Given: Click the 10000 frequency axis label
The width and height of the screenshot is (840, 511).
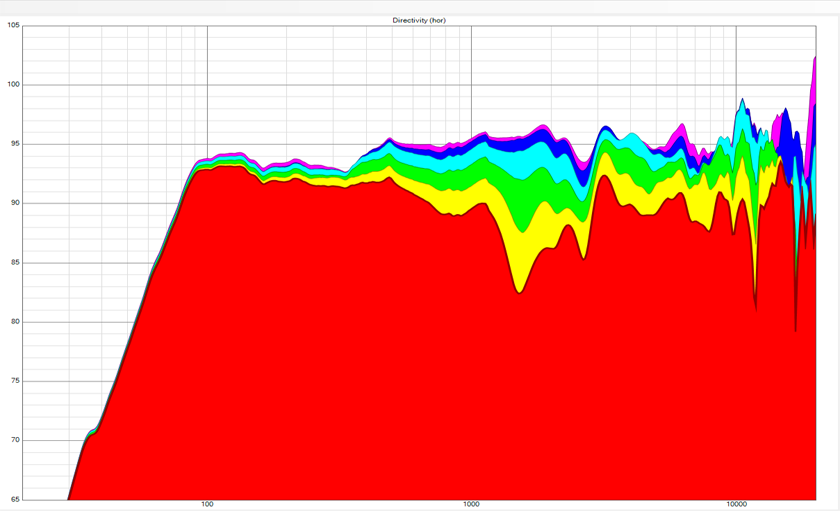Looking at the screenshot, I should click(x=736, y=505).
